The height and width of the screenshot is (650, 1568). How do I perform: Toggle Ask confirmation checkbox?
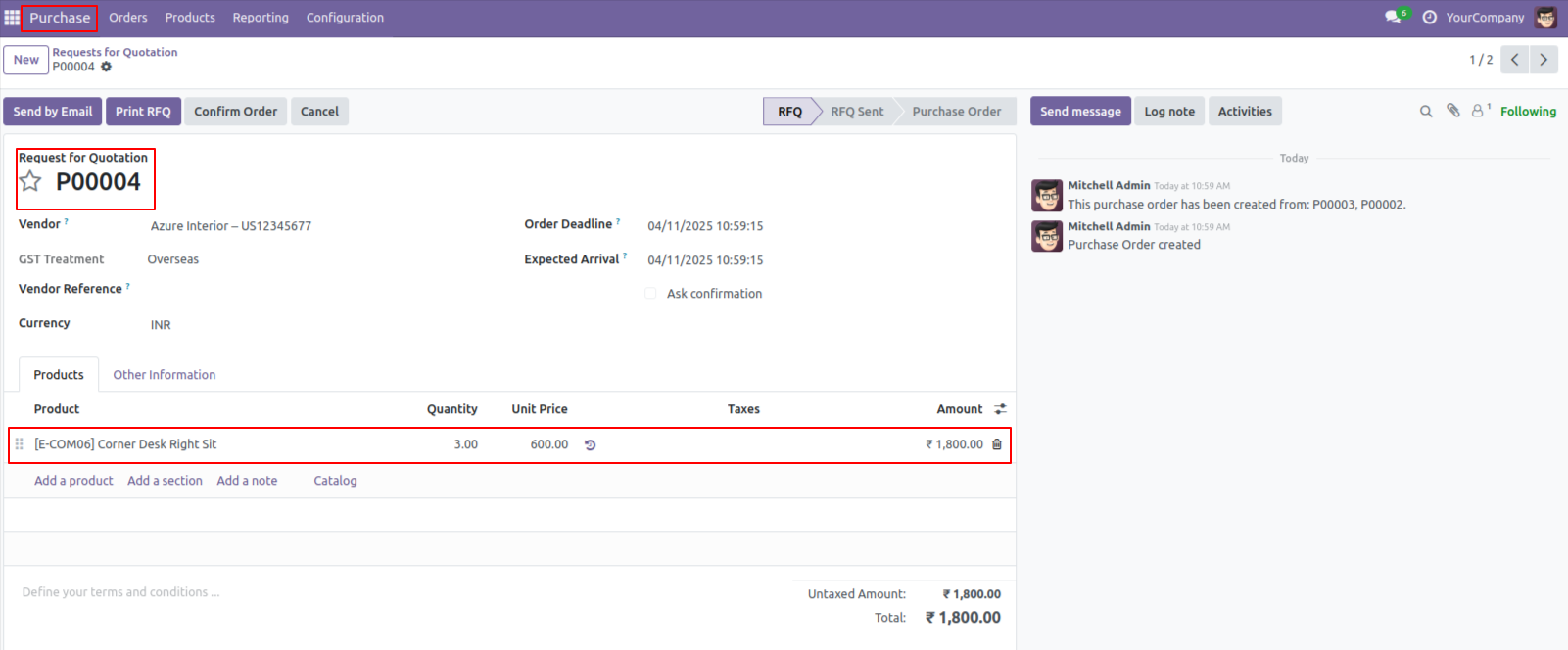point(650,294)
